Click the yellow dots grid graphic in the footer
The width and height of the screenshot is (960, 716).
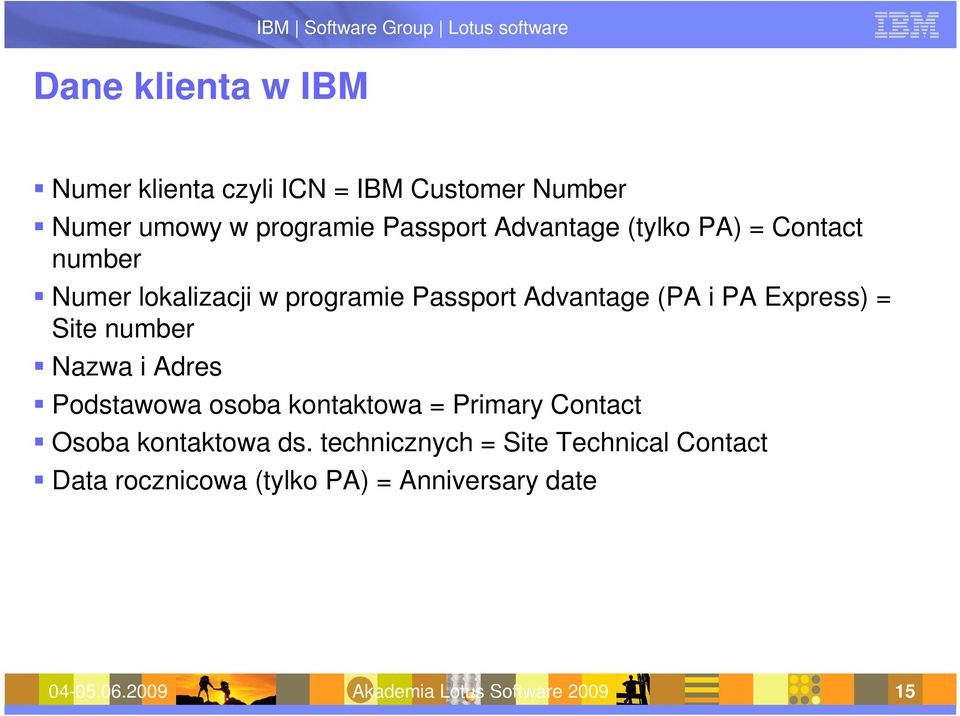tap(804, 690)
